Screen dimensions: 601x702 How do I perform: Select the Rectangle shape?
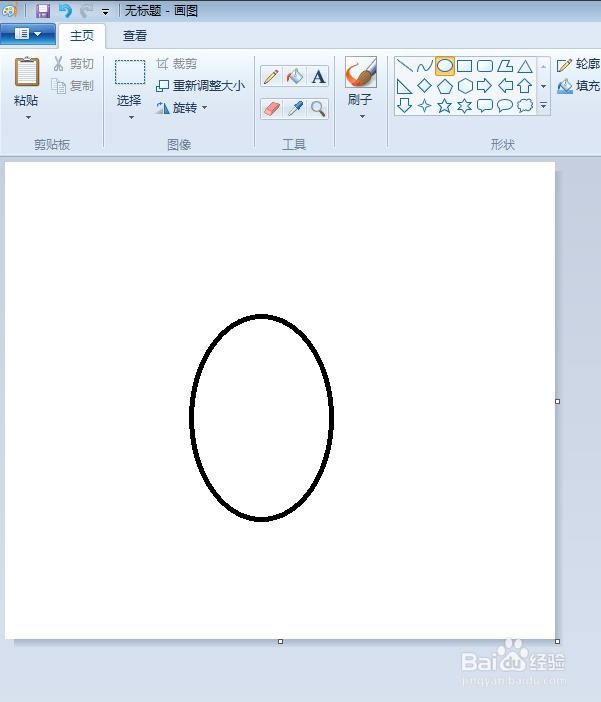(x=464, y=66)
